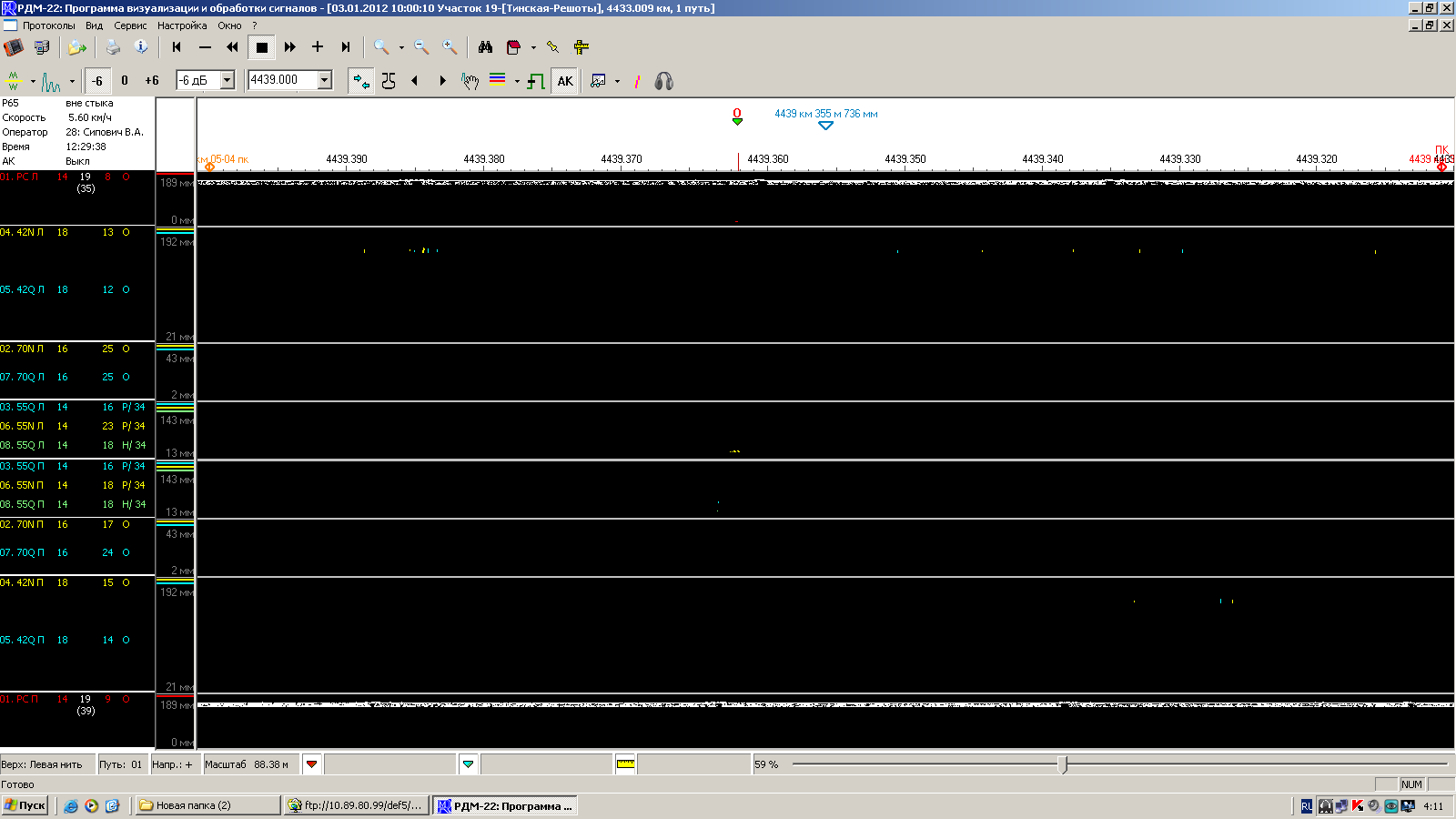Click the blue info icon

click(x=141, y=47)
